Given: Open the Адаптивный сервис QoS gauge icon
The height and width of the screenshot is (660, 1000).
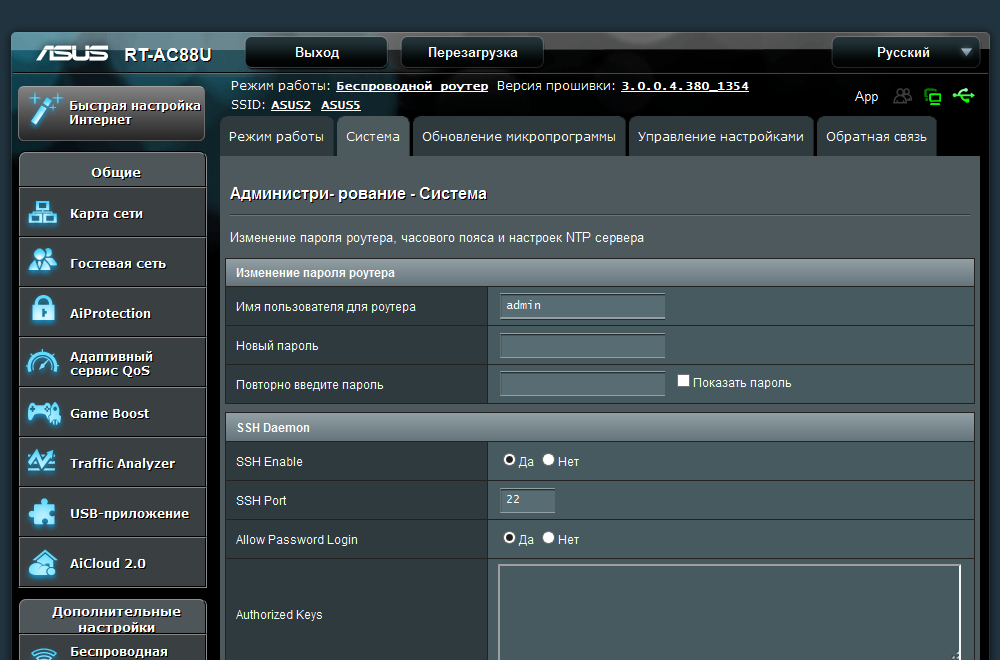Looking at the screenshot, I should tap(43, 362).
